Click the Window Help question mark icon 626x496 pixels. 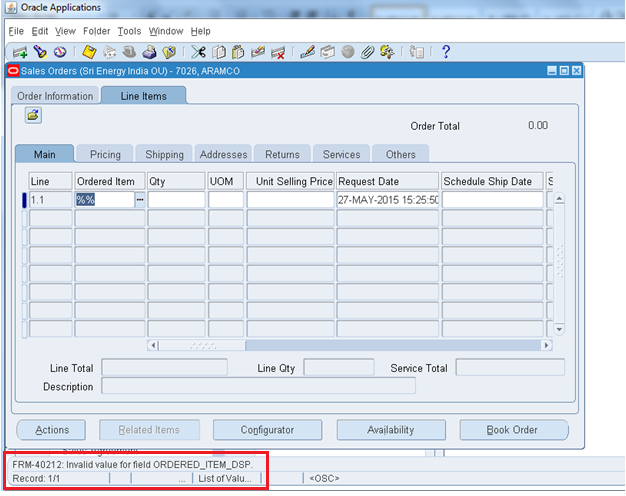[446, 52]
